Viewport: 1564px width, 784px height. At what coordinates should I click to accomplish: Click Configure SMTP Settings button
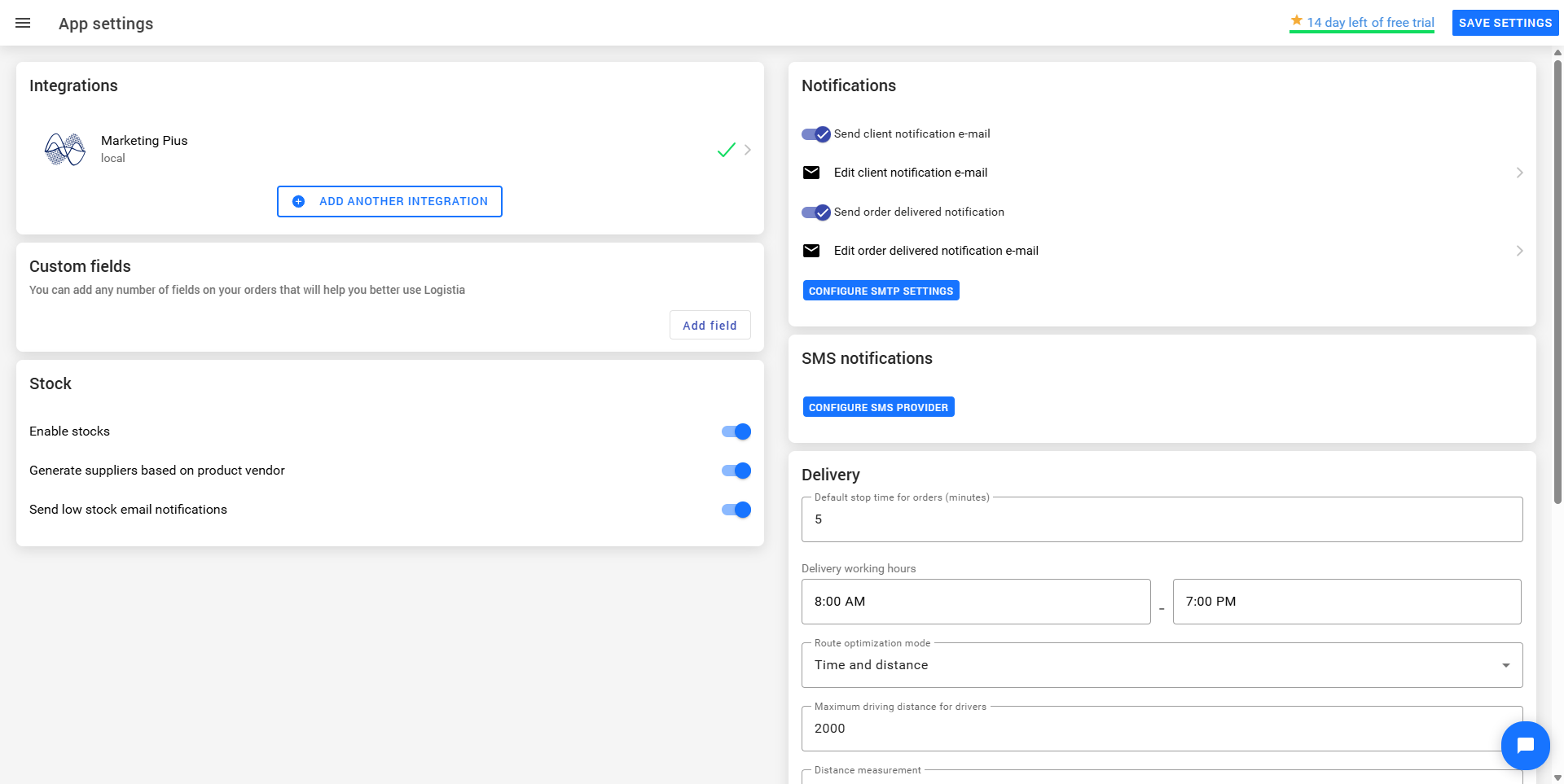[881, 291]
